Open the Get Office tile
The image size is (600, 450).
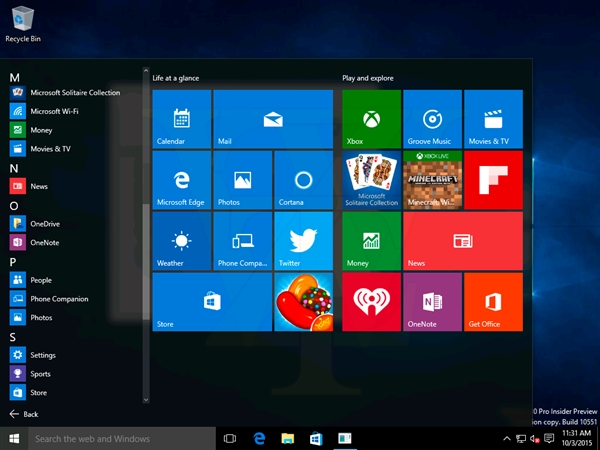[493, 302]
